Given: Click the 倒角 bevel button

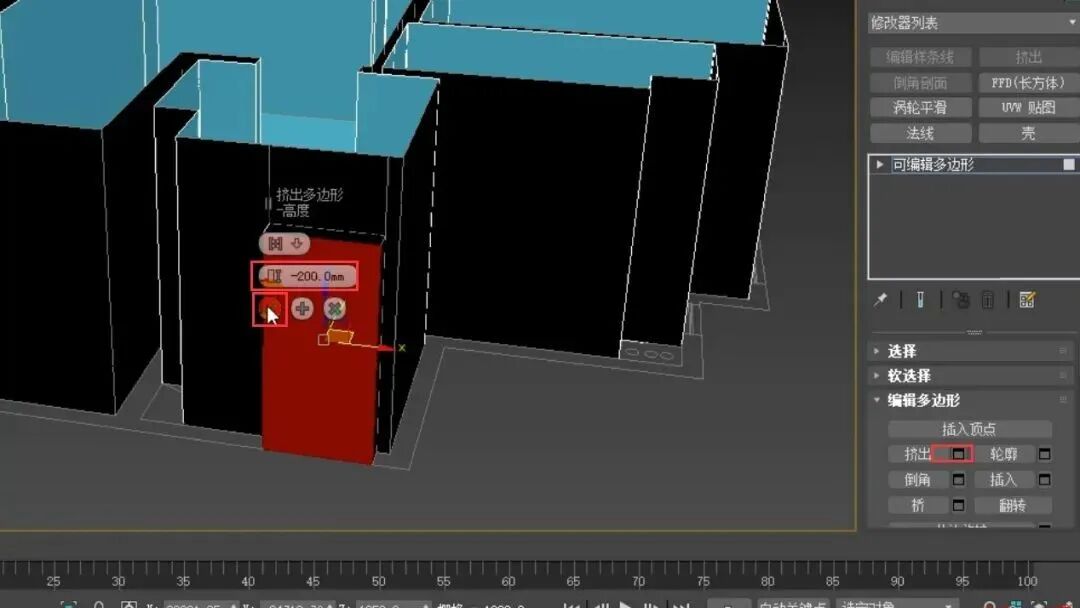Looking at the screenshot, I should (x=918, y=480).
